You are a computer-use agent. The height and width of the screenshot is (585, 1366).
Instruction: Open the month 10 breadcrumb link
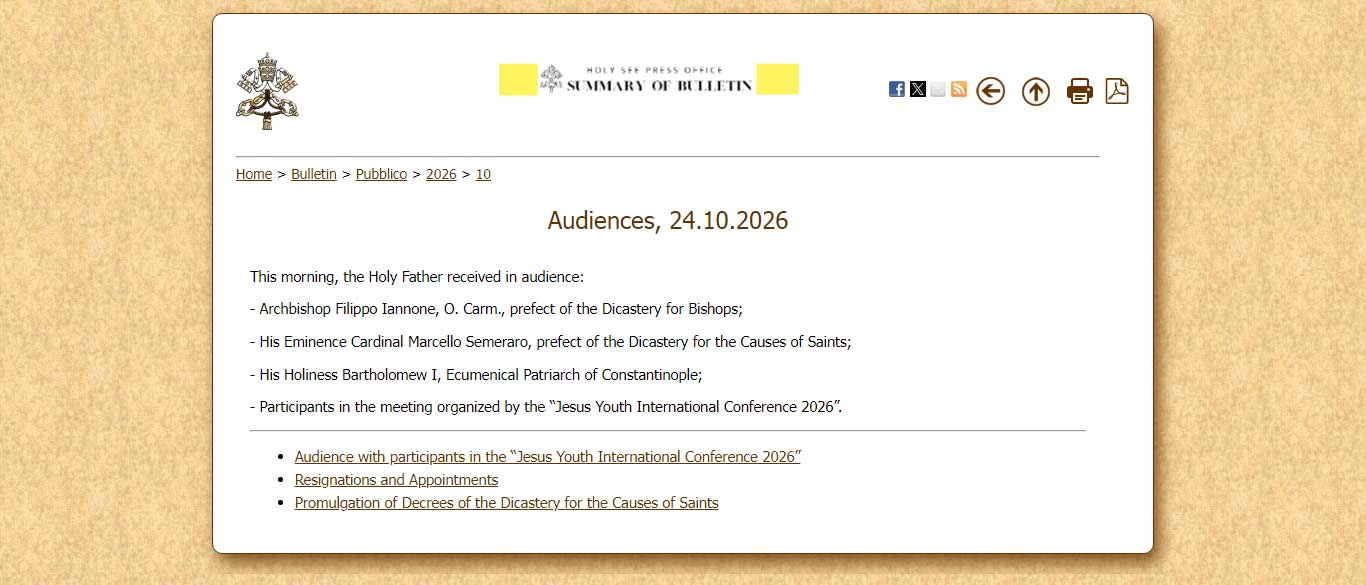pos(483,174)
